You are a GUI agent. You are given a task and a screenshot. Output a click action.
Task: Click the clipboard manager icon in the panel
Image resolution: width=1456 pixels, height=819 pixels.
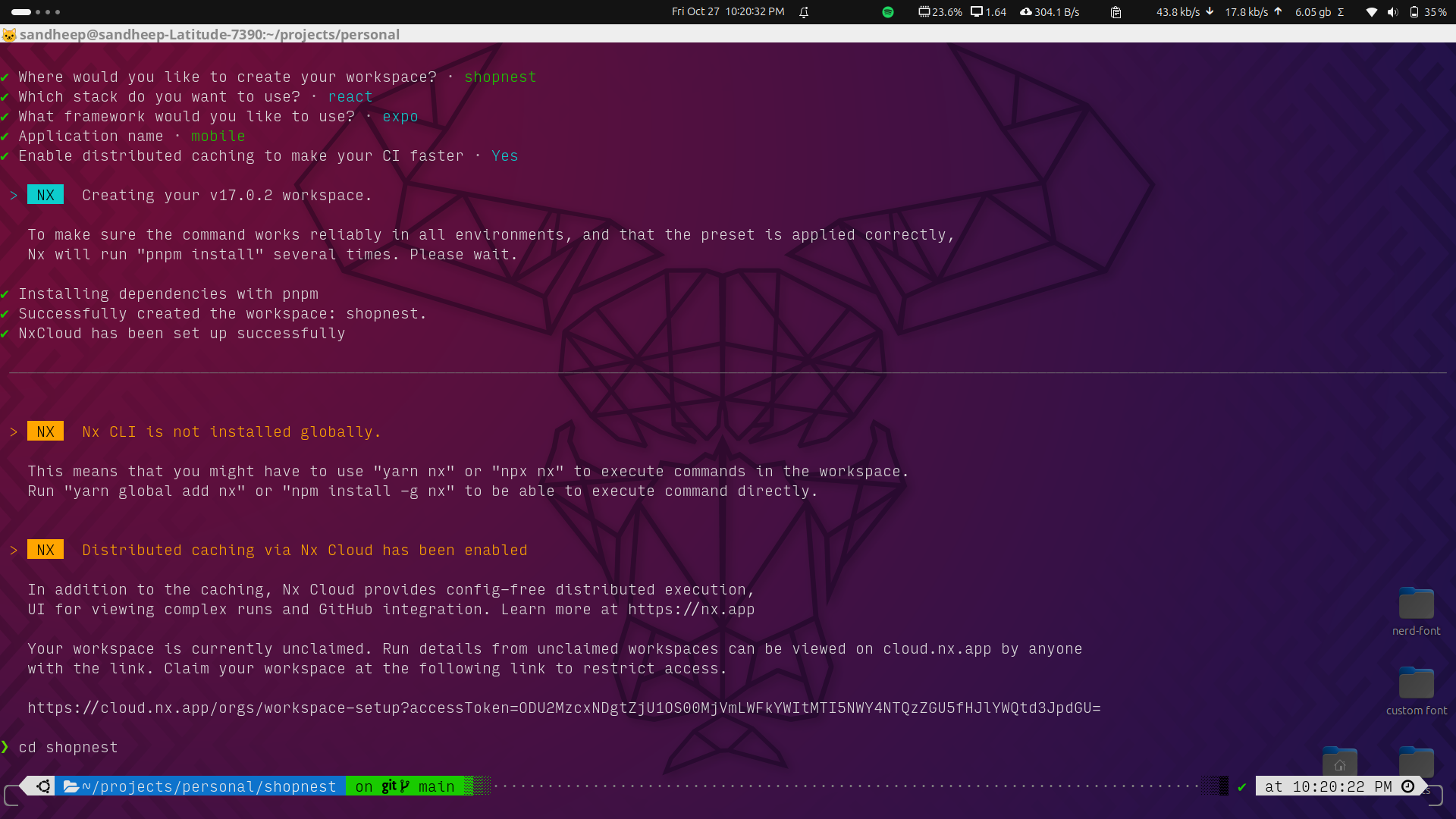[1116, 12]
